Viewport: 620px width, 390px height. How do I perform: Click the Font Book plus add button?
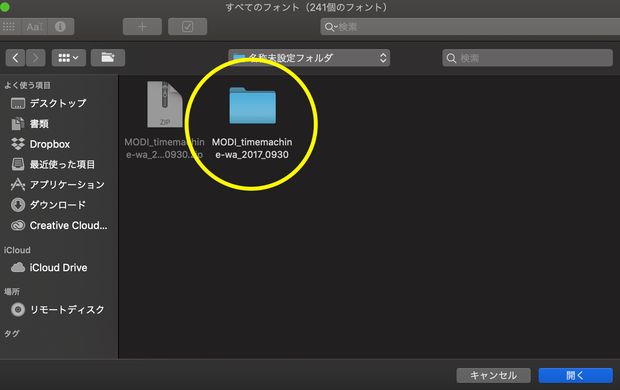click(x=142, y=27)
